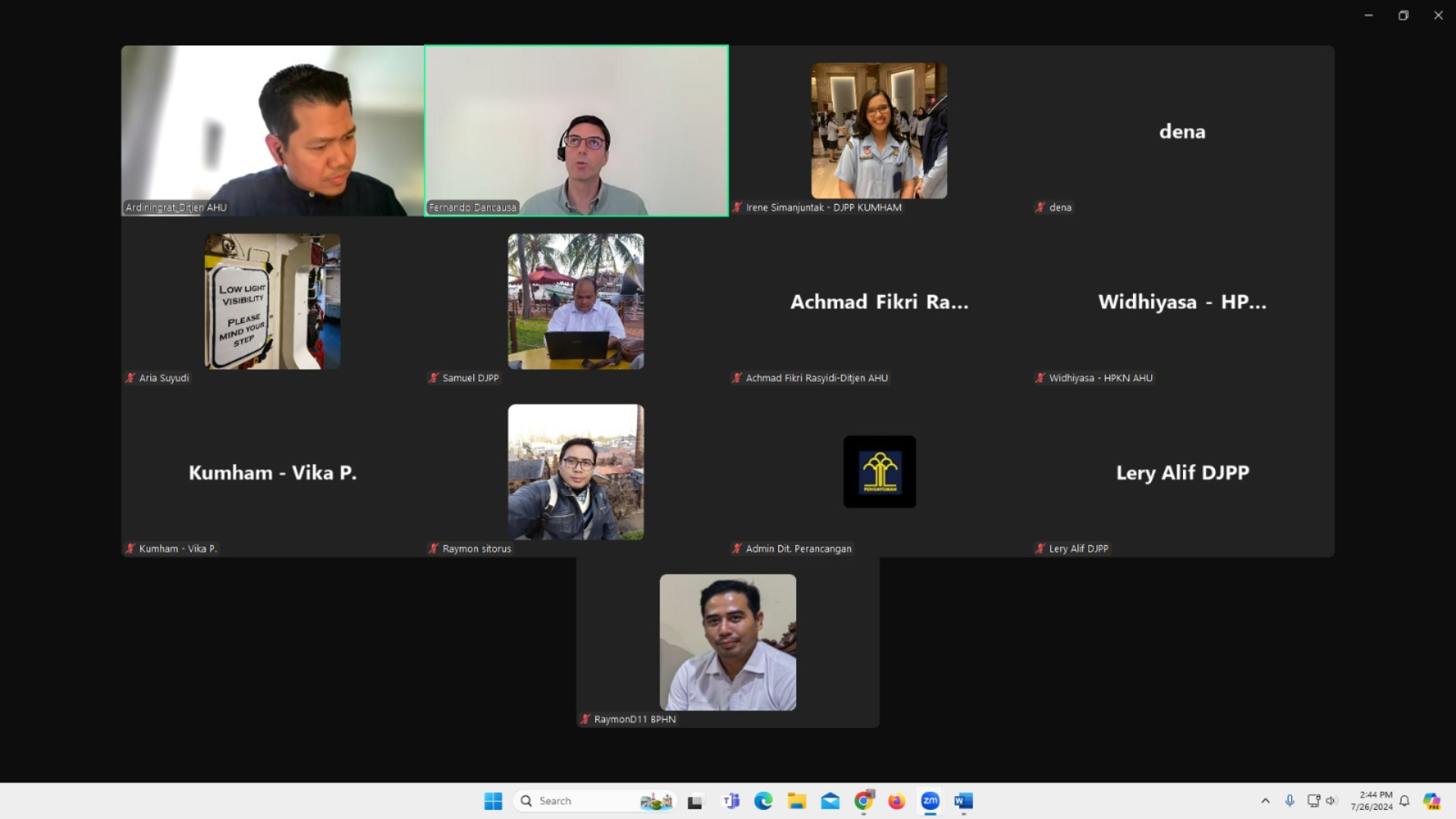The image size is (1456, 819).
Task: Select the Lery Alif DJPP tile
Action: click(x=1182, y=472)
